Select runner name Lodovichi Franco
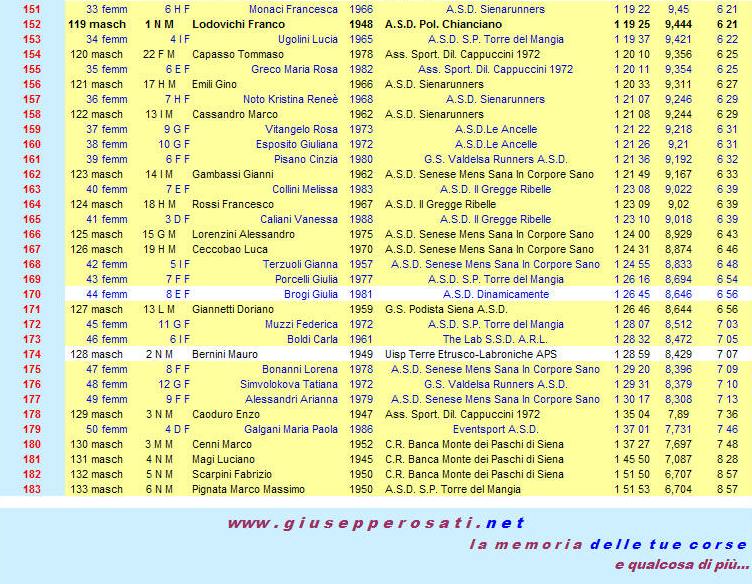 tap(238, 24)
